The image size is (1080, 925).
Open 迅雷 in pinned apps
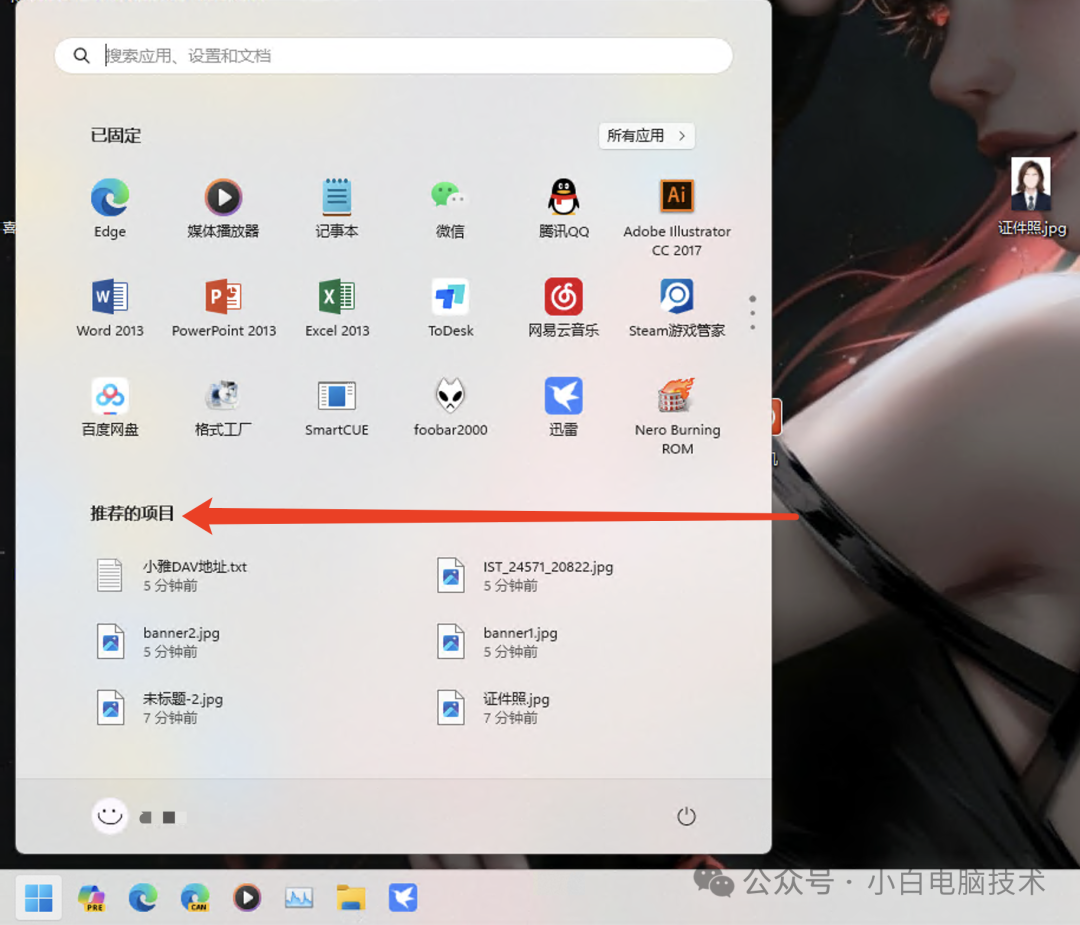[563, 406]
